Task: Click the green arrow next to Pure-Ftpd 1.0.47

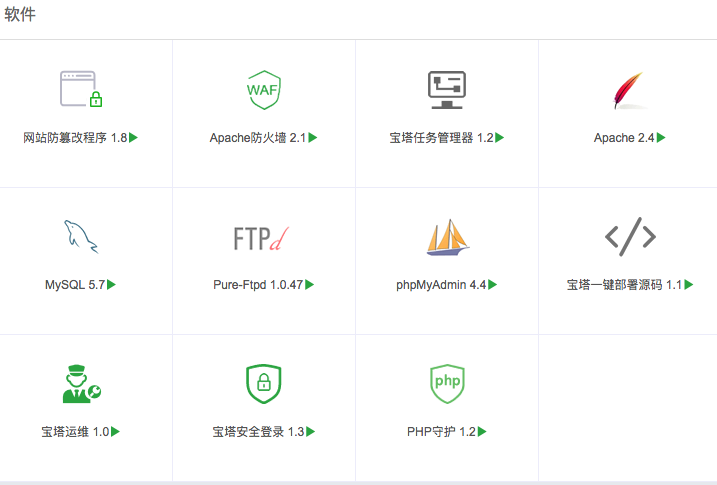Action: pyautogui.click(x=310, y=285)
